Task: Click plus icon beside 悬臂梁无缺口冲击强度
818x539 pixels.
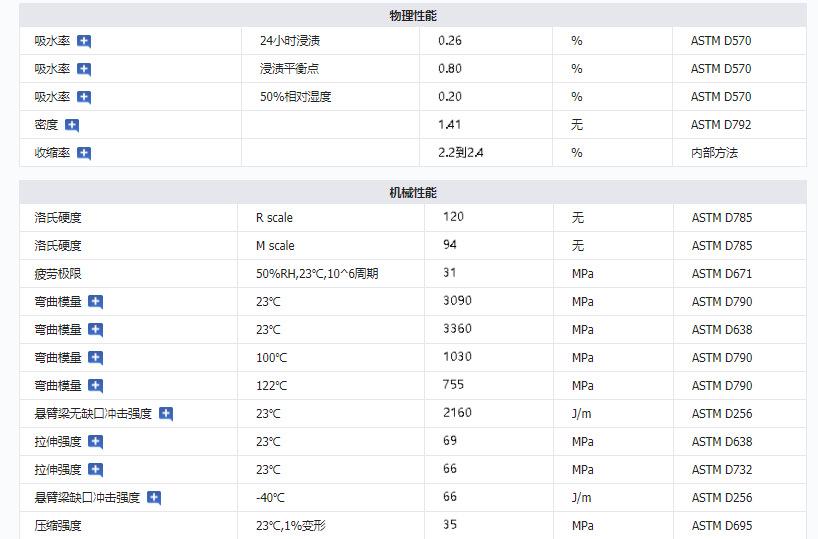Action: (166, 413)
